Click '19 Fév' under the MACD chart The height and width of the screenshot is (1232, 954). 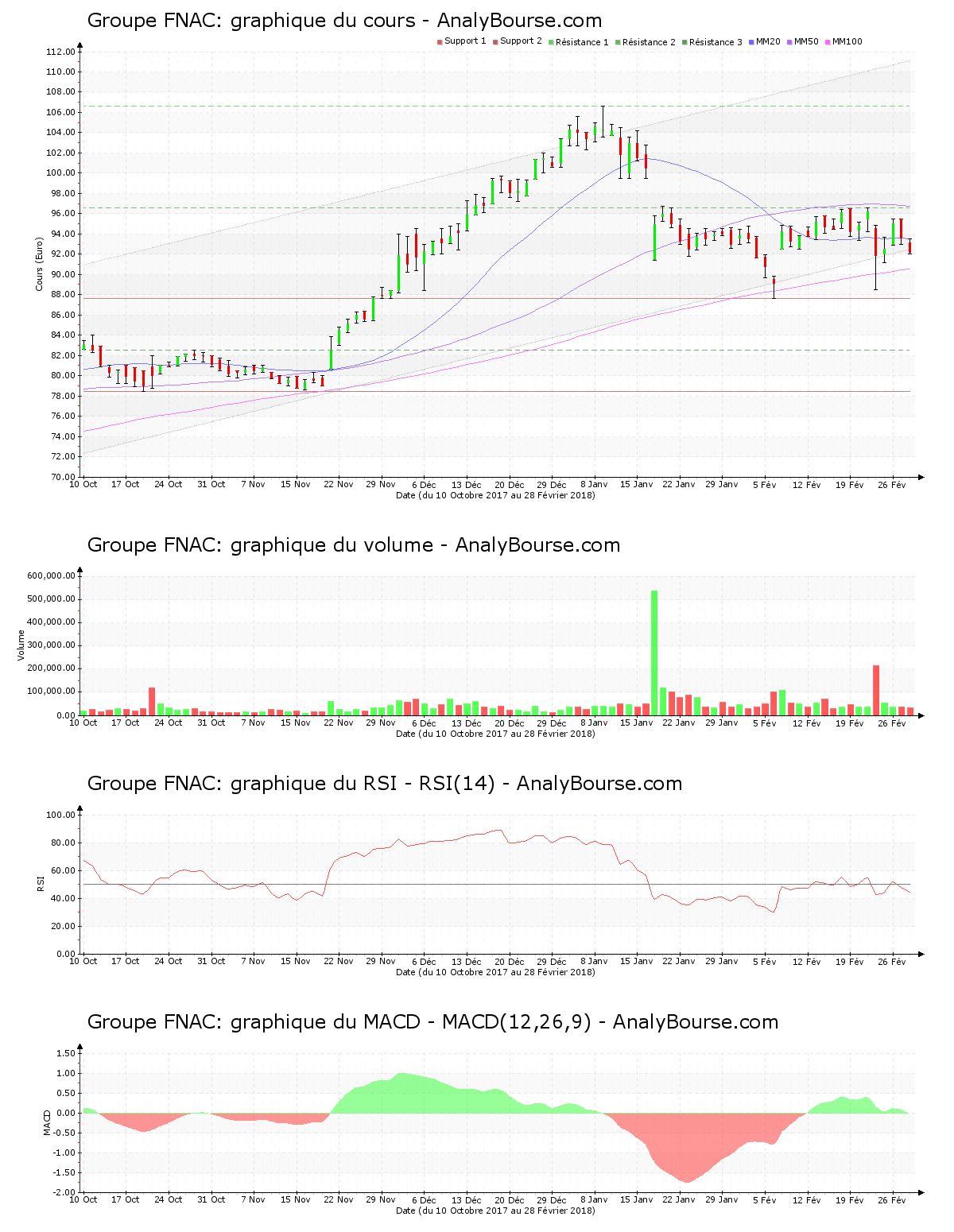850,1200
